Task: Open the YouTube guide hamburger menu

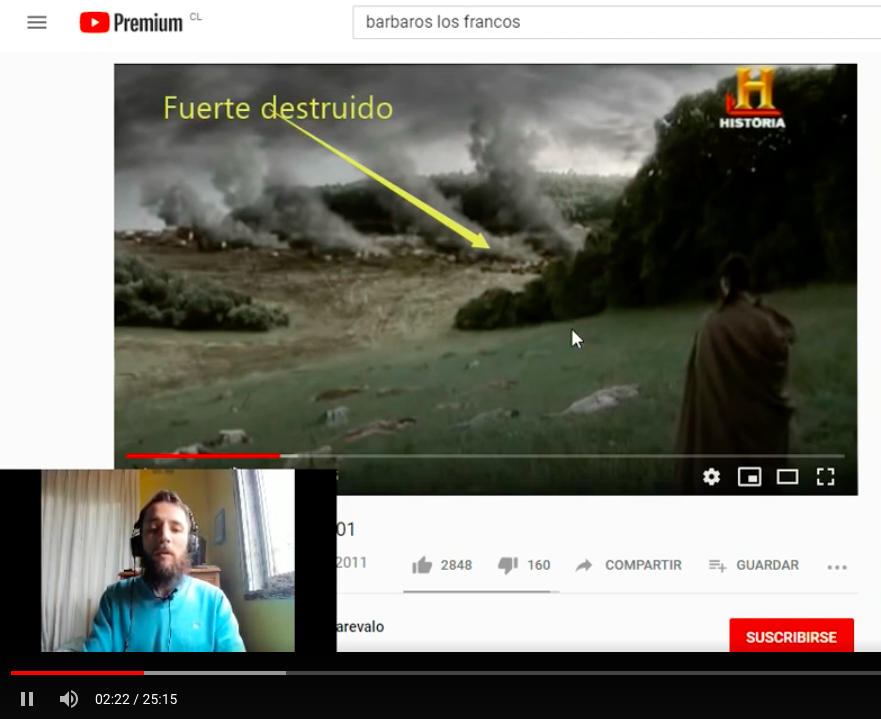Action: [x=37, y=22]
